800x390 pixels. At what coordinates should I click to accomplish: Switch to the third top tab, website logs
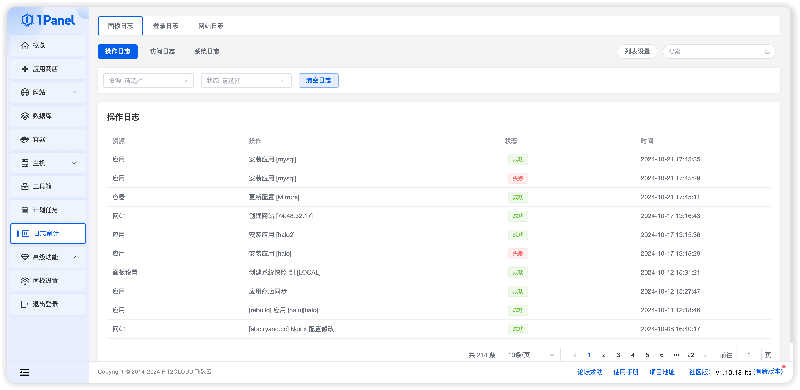(210, 26)
